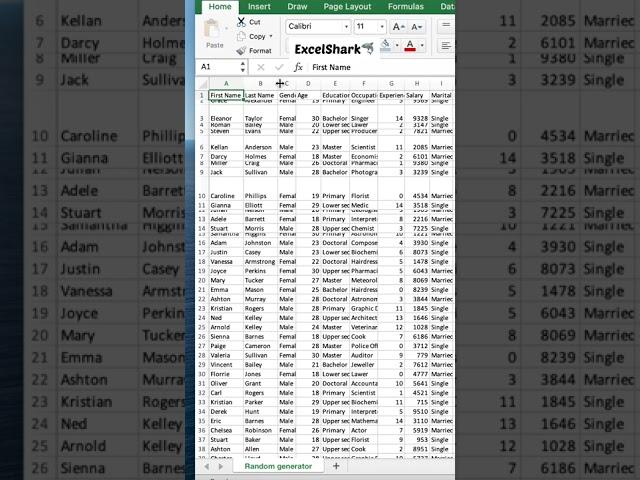Click the previous sheet arrow

click(207, 466)
